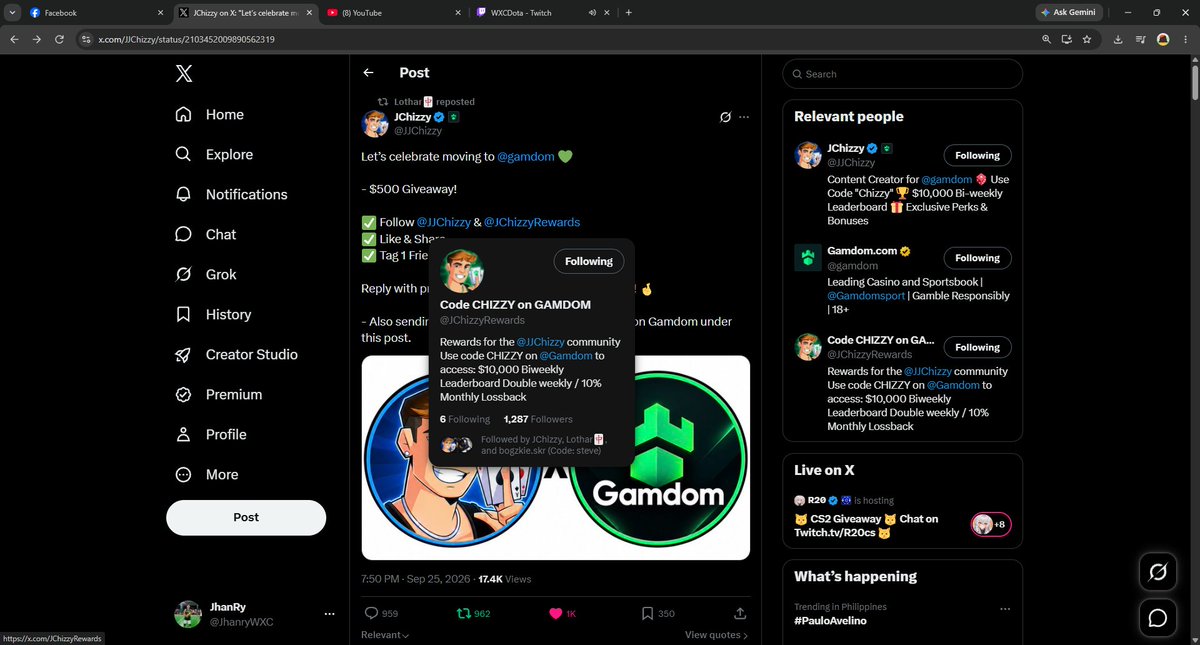Open the floating Grok button
This screenshot has height=645, width=1200.
pos(1157,572)
